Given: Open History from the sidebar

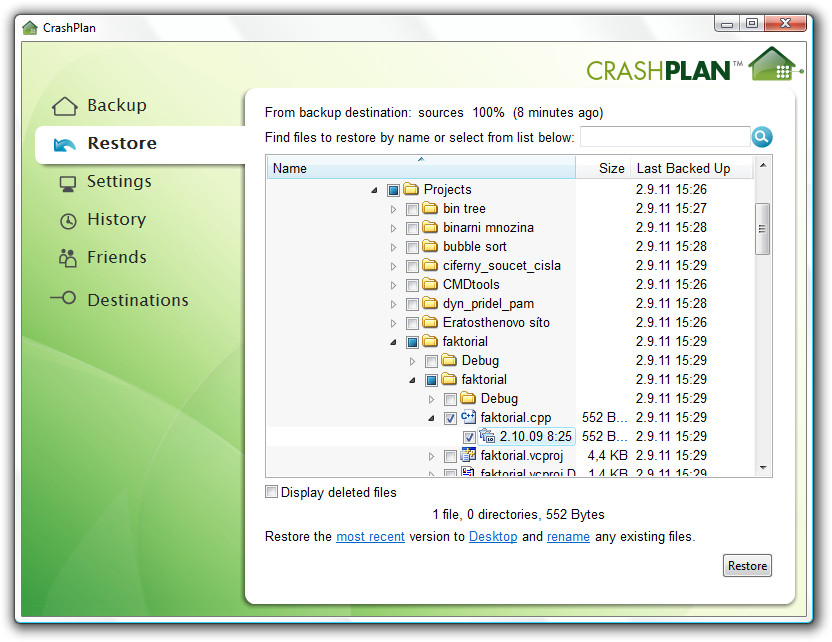Looking at the screenshot, I should [x=102, y=220].
